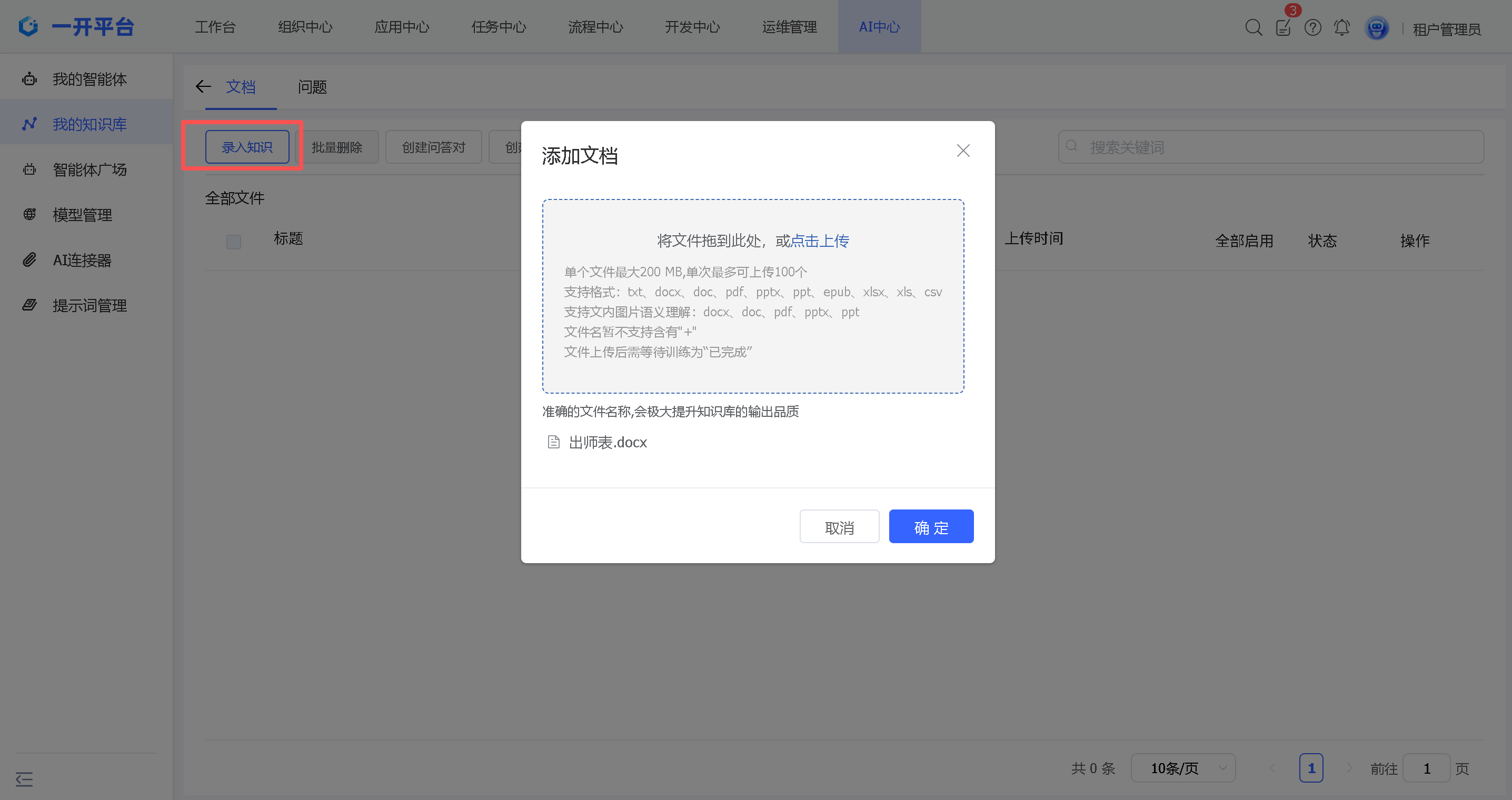
Task: Open the tasks icon with red badge
Action: coord(1283,27)
